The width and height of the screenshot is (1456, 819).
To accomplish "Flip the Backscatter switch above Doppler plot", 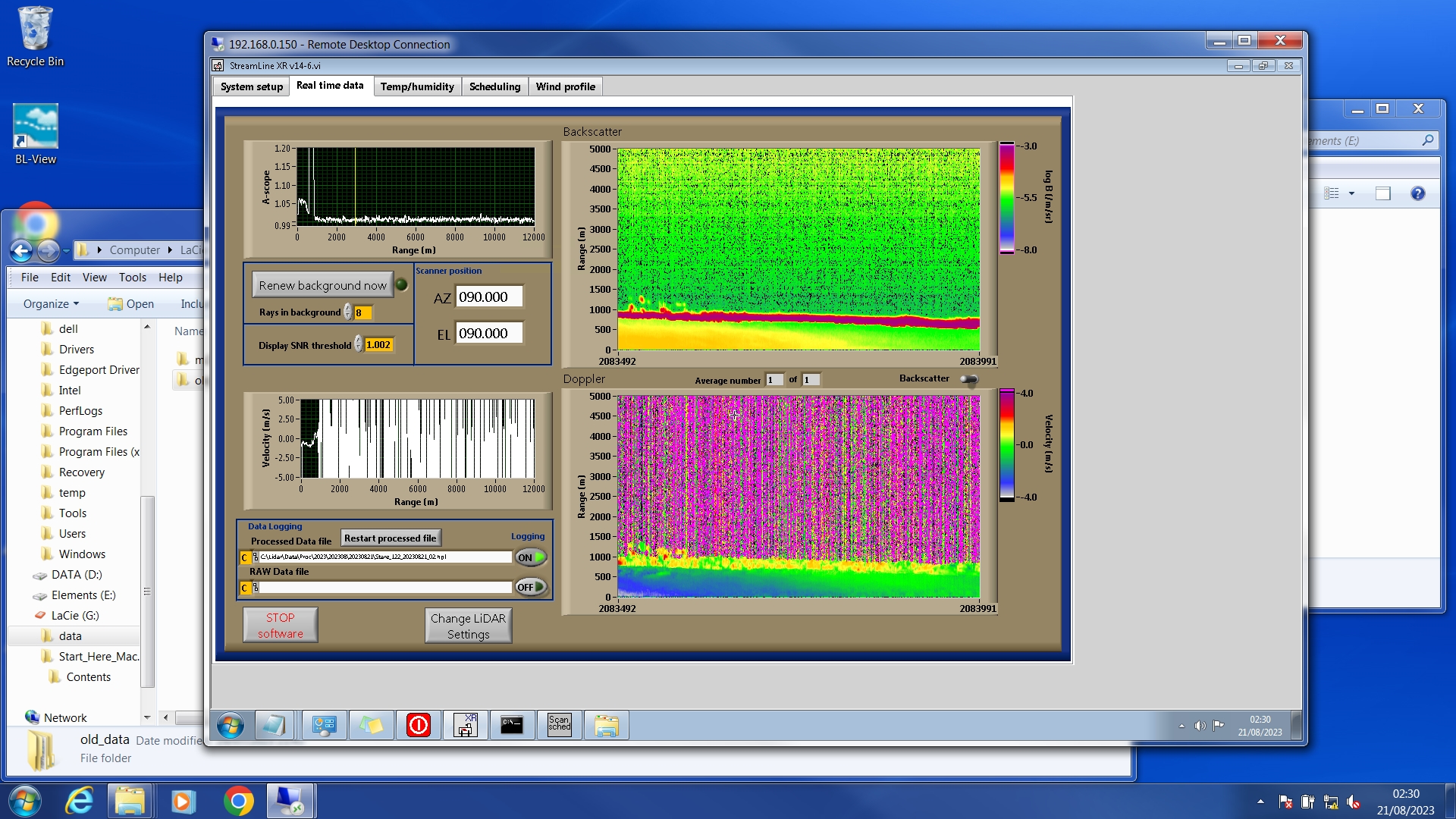I will tap(968, 379).
